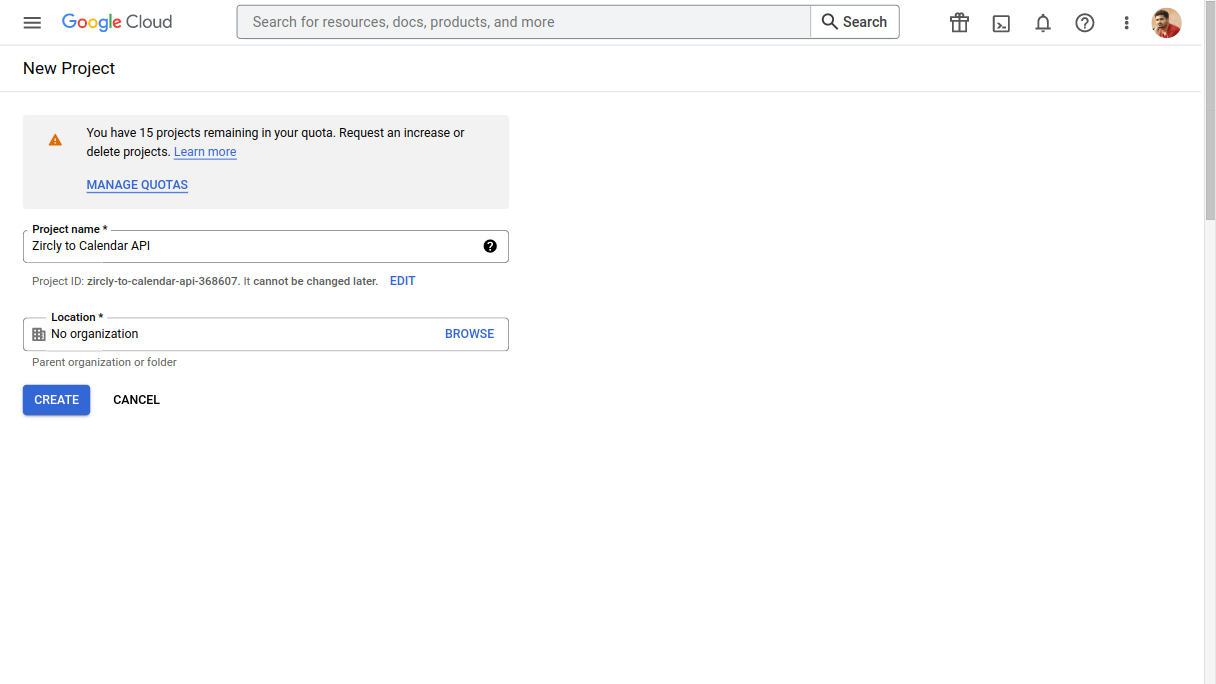
Task: Open the help question mark menu
Action: pos(1085,23)
